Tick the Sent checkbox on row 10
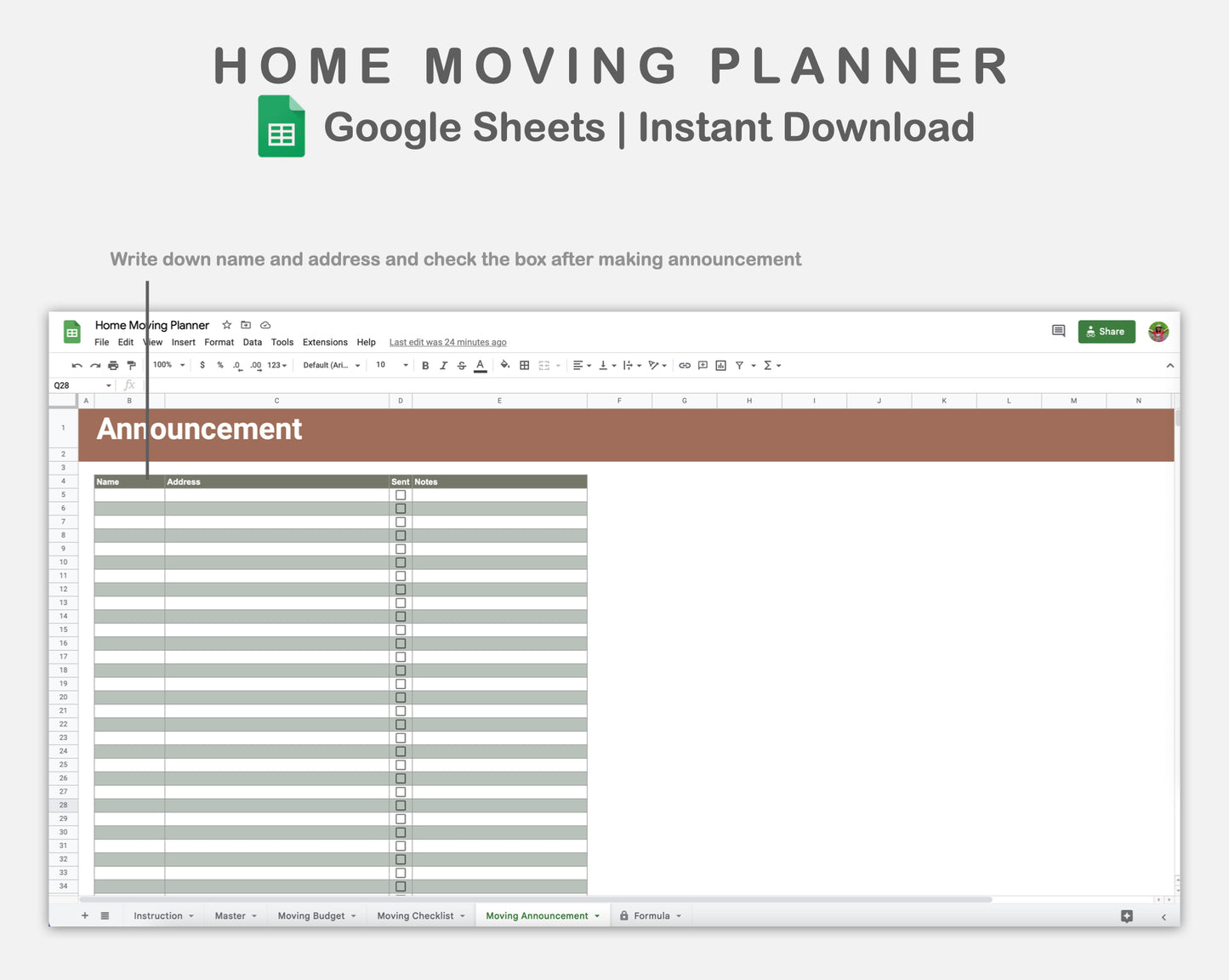The image size is (1229, 980). point(401,562)
